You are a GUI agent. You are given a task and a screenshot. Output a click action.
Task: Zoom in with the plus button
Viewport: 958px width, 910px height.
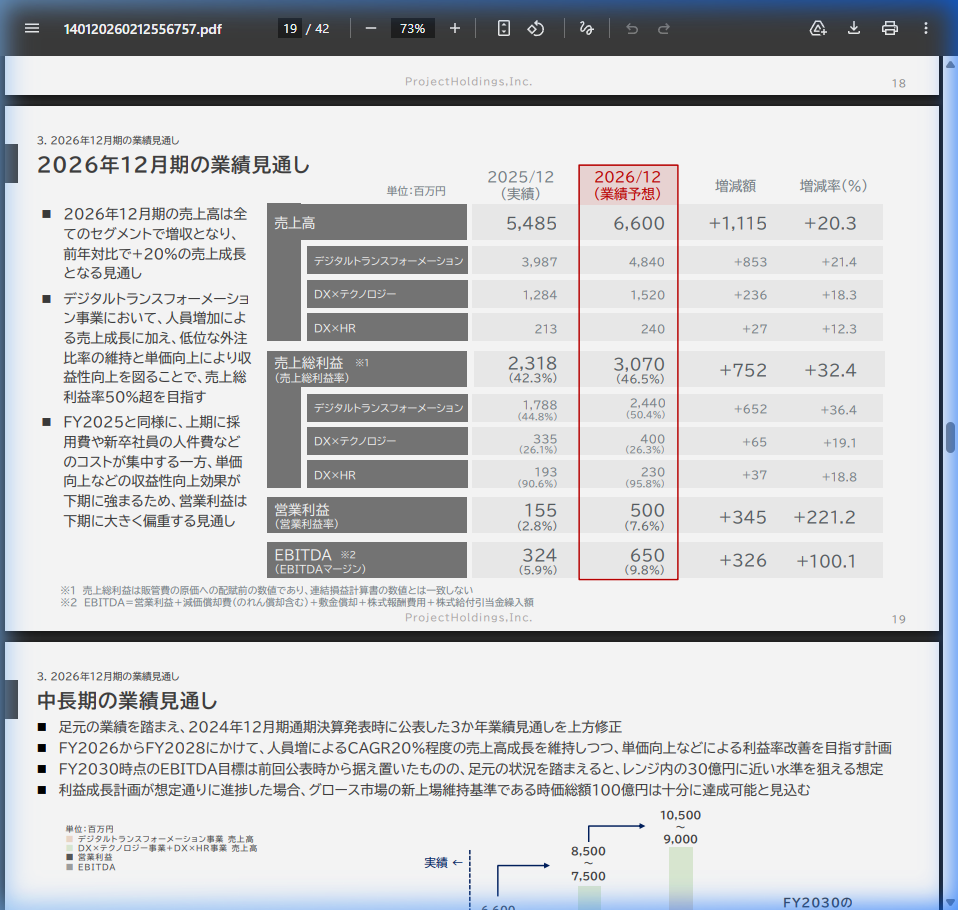(455, 28)
